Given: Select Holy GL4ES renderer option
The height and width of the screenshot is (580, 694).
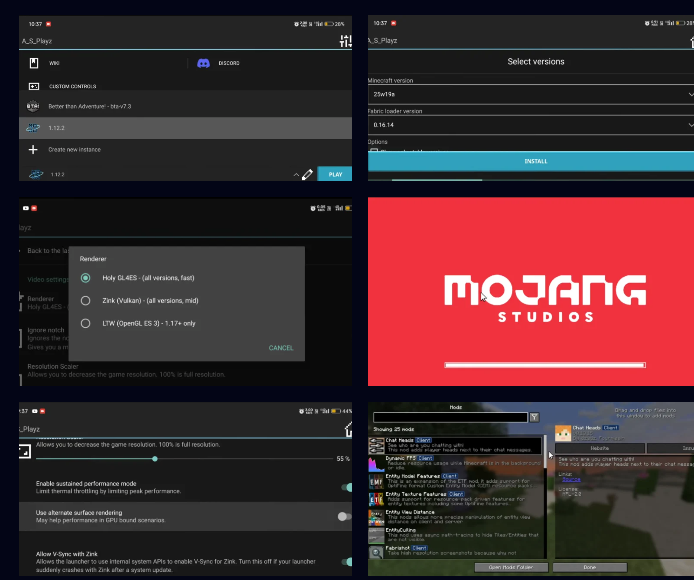Looking at the screenshot, I should pyautogui.click(x=86, y=277).
